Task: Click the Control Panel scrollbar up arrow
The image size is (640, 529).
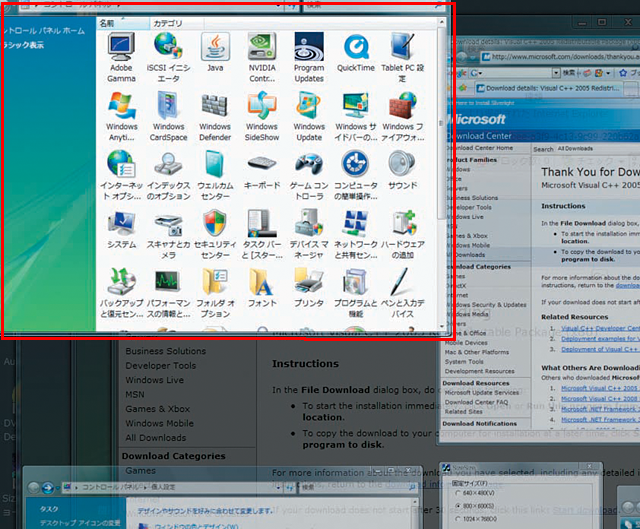Action: 441,22
